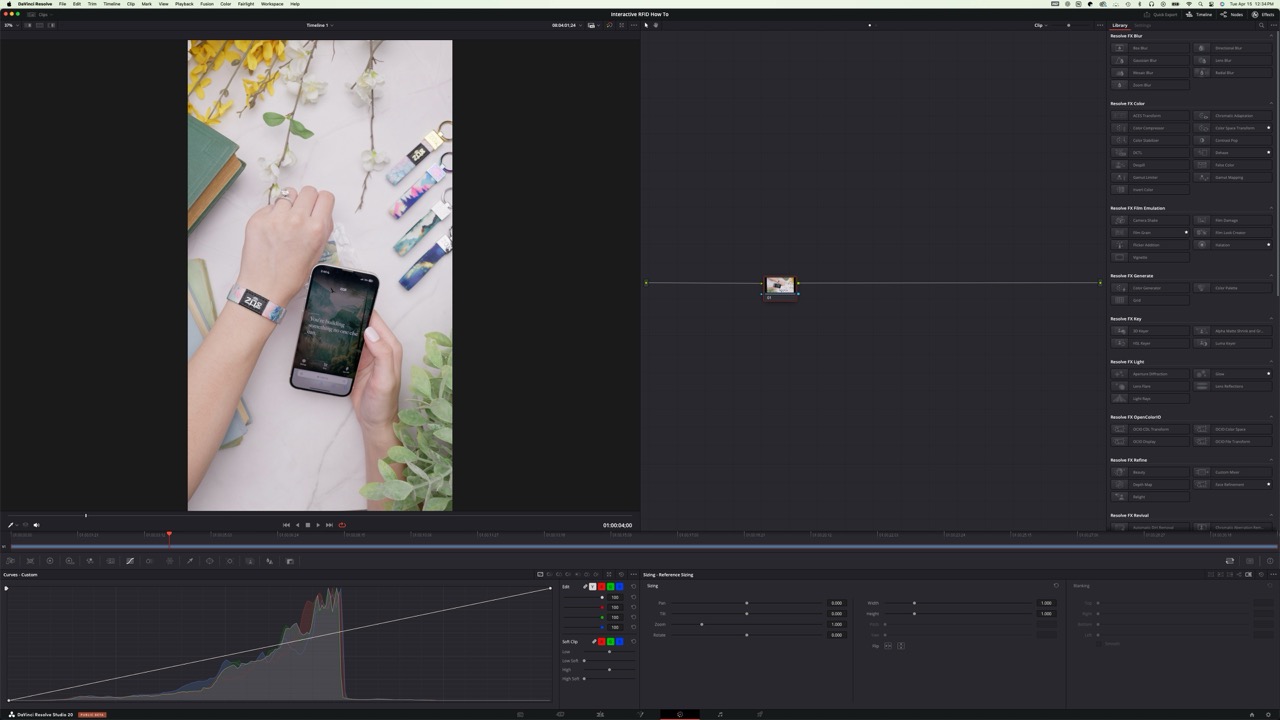Toggle curve channel link in Edit
Image resolution: width=1280 pixels, height=720 pixels.
[x=585, y=586]
